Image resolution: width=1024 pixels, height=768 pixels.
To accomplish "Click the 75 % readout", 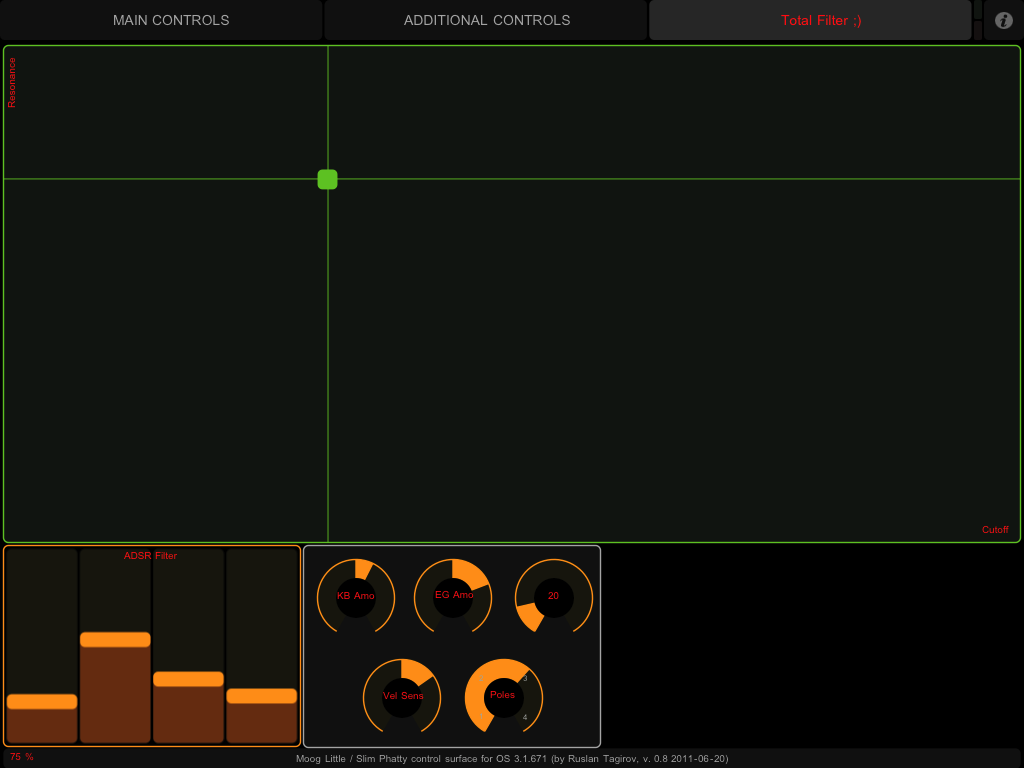I will click(x=22, y=757).
